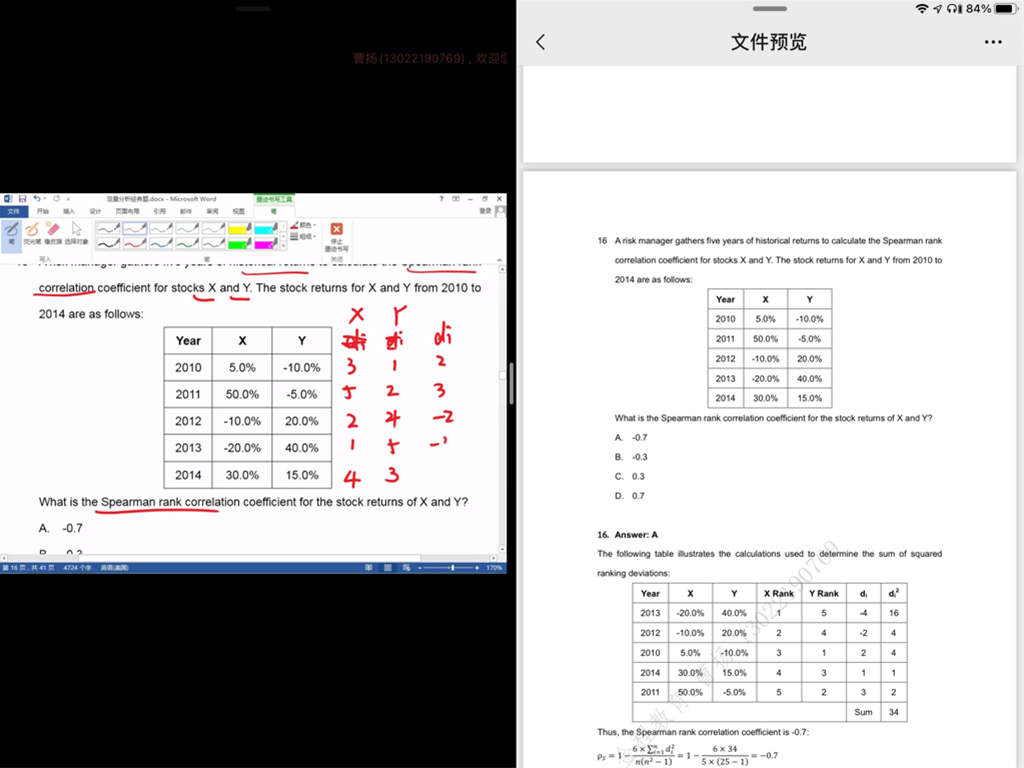Switch to the Design (设计) tab
The height and width of the screenshot is (768, 1024).
pos(95,211)
